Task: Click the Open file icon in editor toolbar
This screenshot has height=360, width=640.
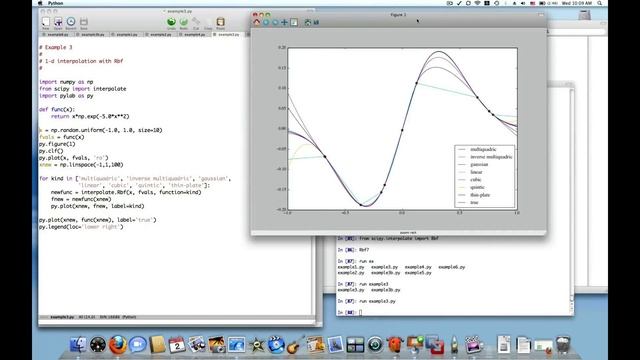Action: click(x=58, y=22)
